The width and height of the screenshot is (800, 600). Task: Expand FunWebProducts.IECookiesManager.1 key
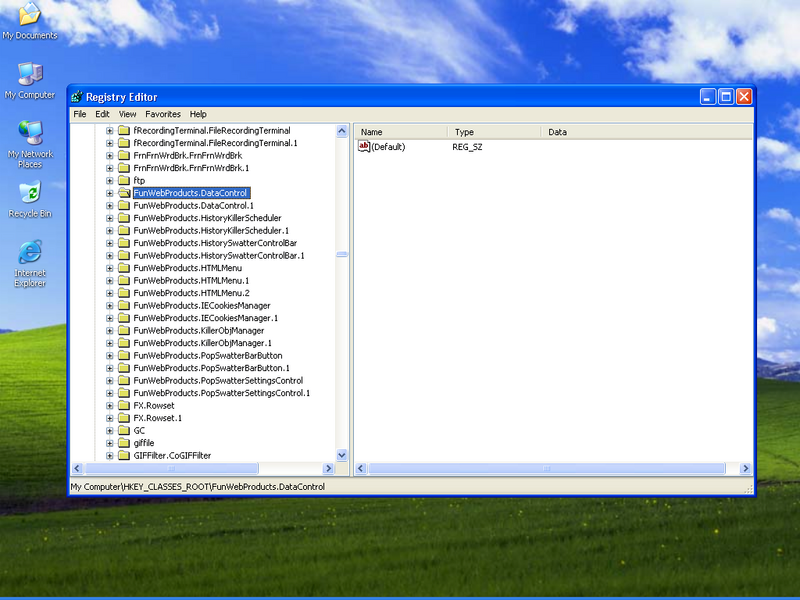pos(110,318)
